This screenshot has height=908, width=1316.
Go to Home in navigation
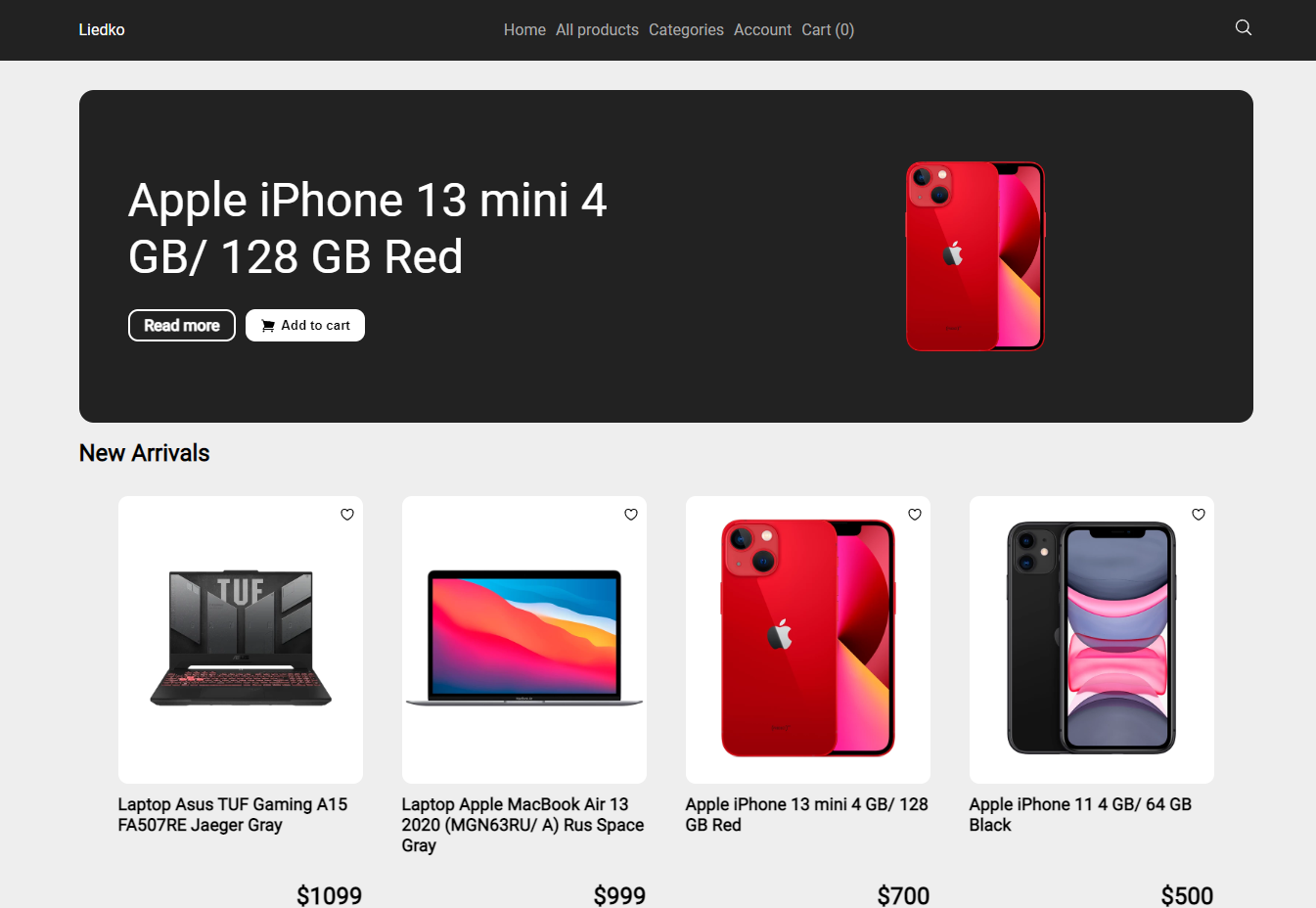524,30
